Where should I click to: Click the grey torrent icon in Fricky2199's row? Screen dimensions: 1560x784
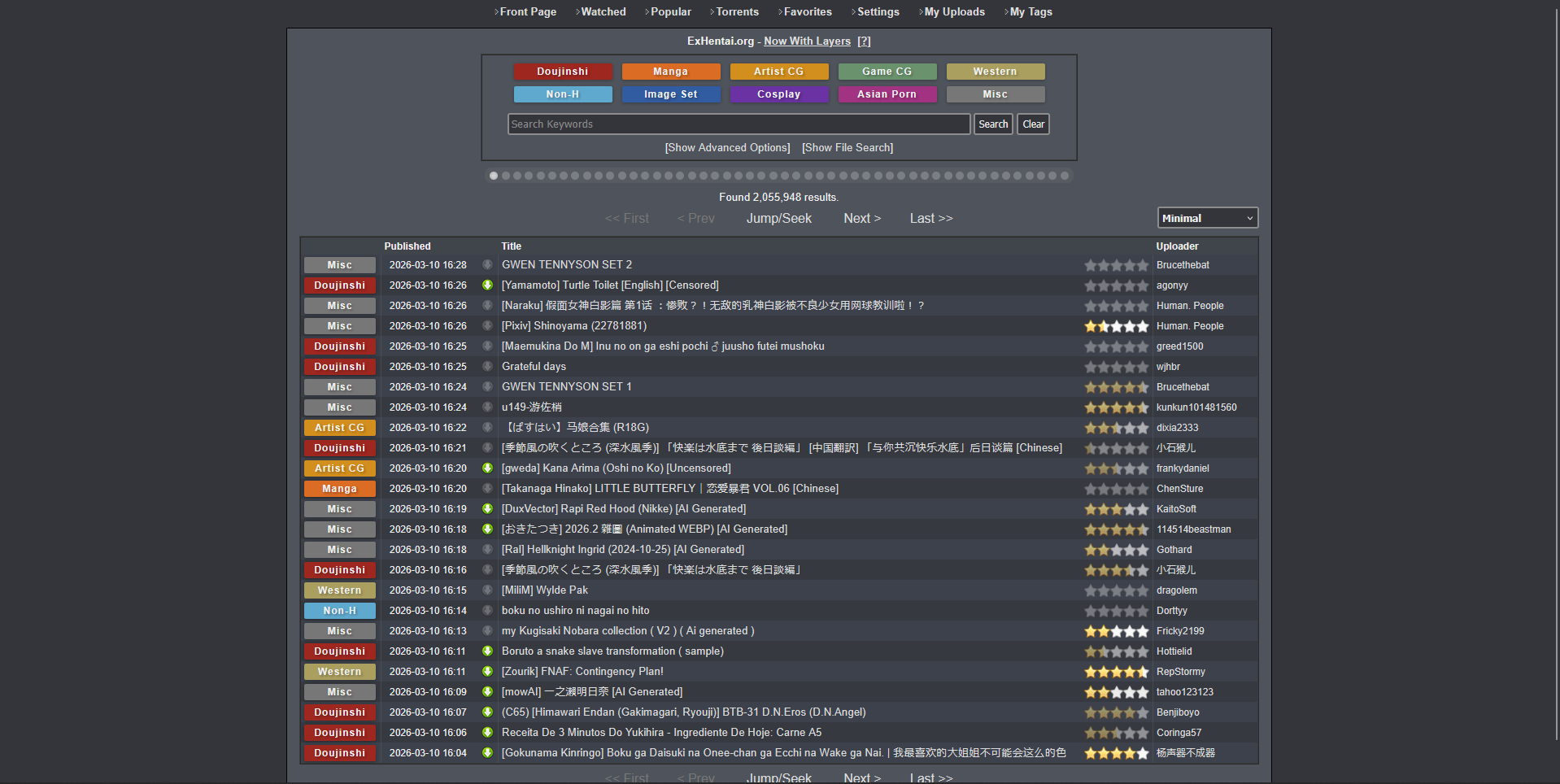[487, 631]
